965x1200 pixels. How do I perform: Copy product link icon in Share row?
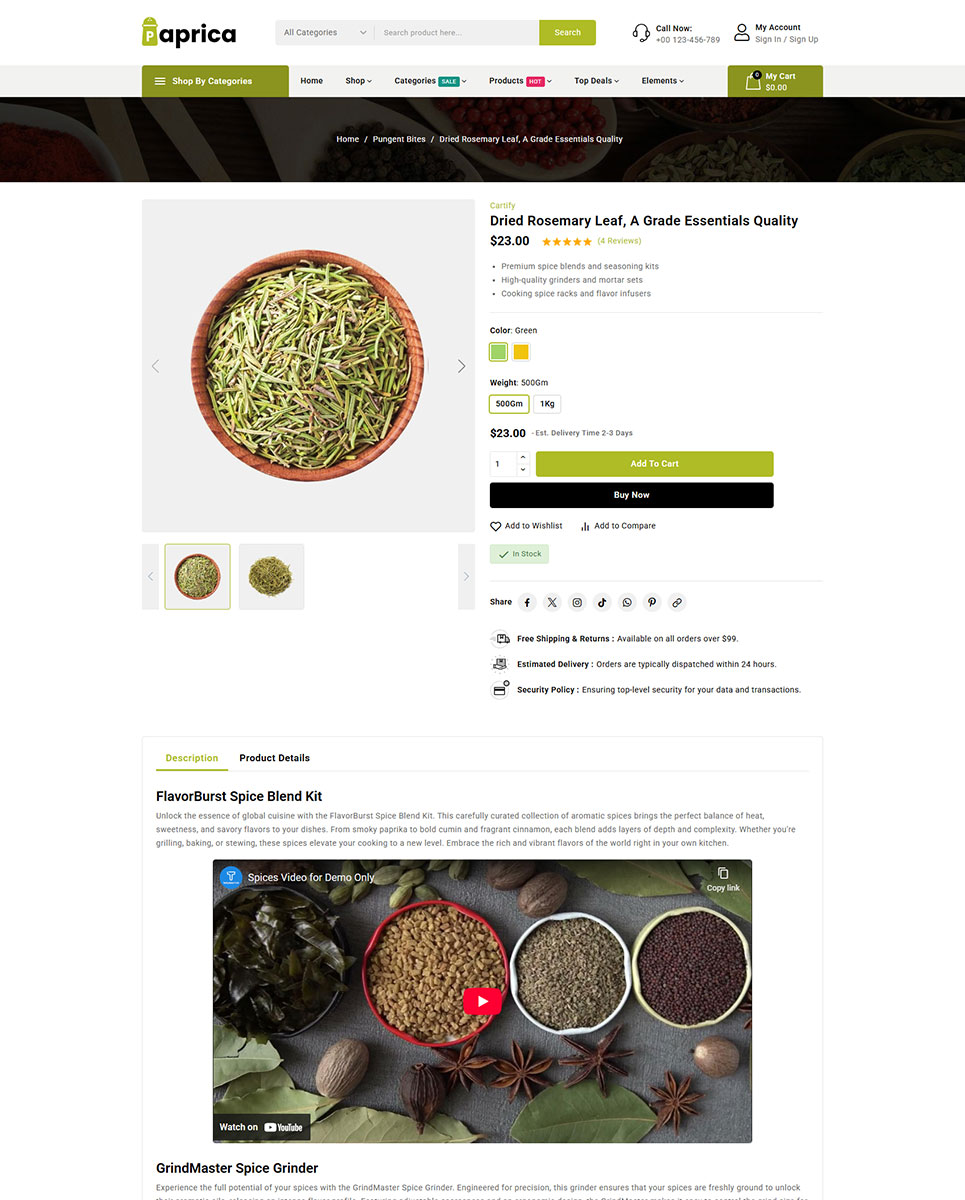[x=677, y=602]
